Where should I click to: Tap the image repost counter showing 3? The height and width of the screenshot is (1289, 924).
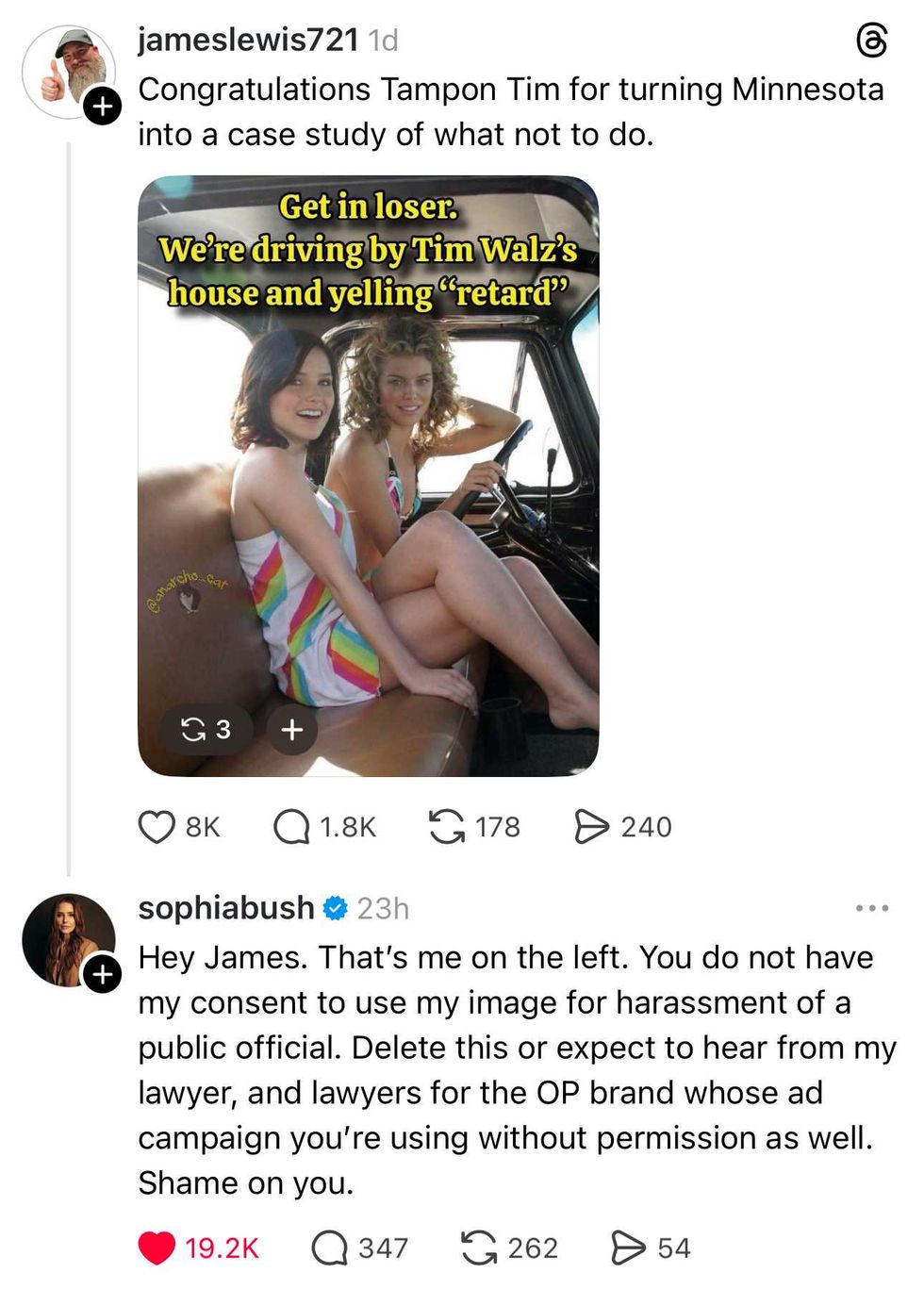pyautogui.click(x=206, y=729)
